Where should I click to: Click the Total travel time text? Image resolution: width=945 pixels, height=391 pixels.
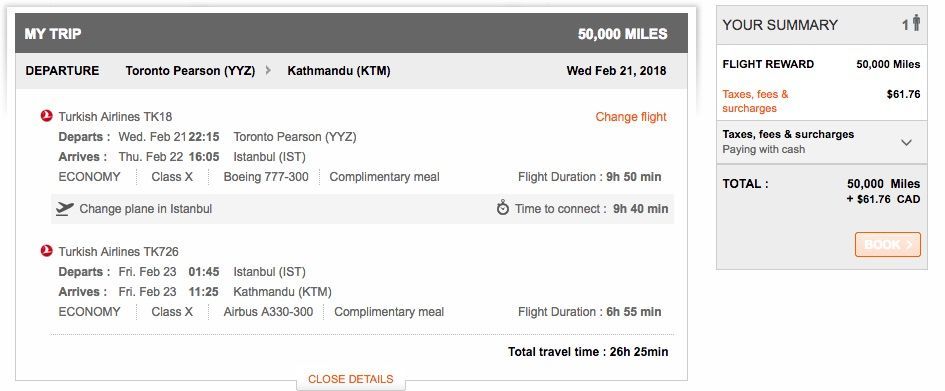click(x=588, y=352)
